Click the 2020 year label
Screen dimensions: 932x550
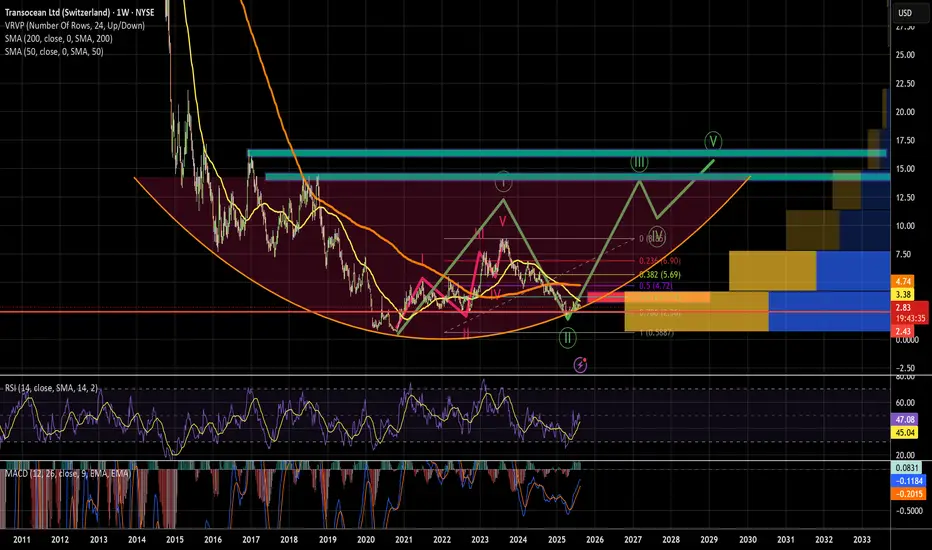point(366,540)
